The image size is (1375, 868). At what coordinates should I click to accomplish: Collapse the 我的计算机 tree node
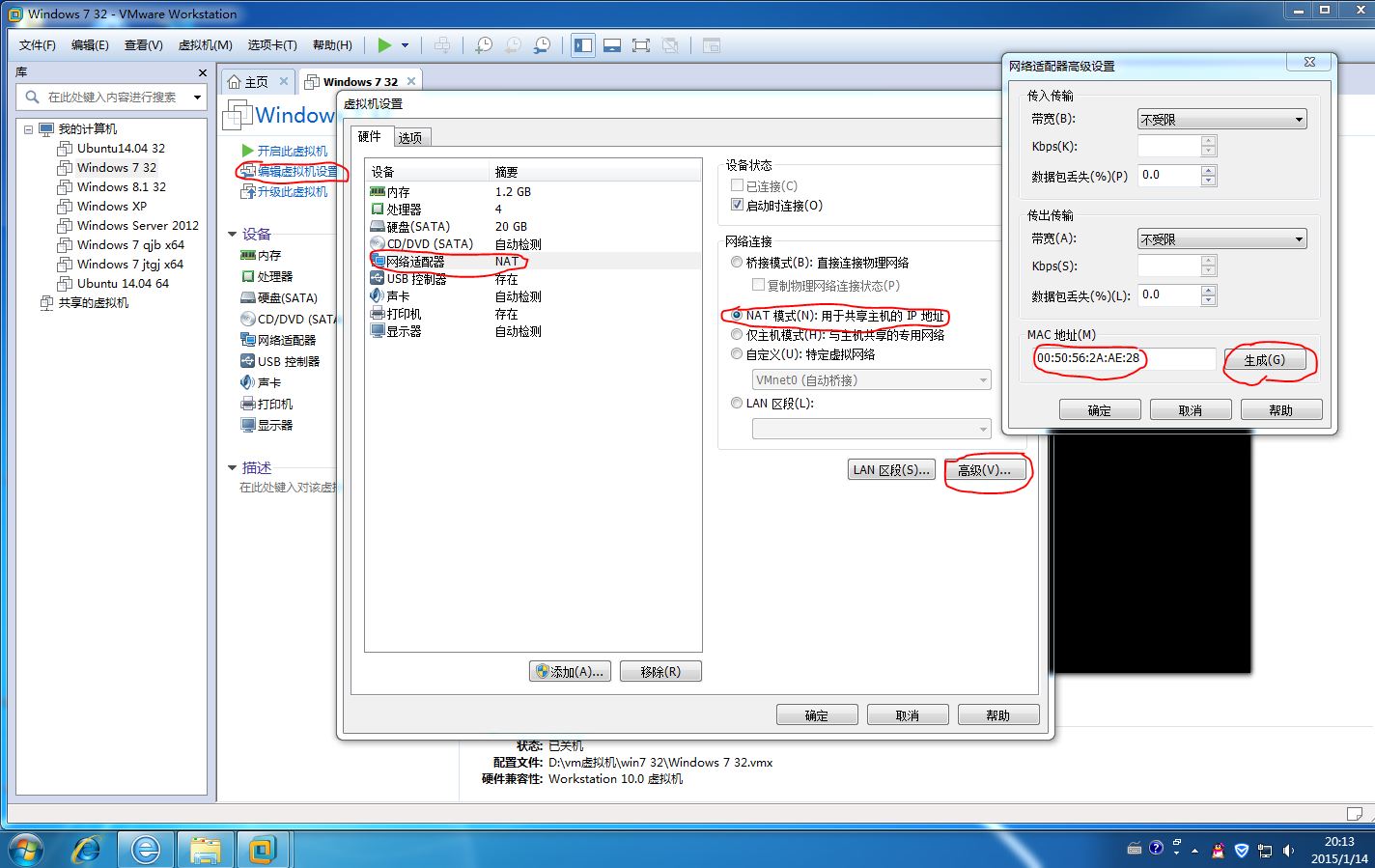tap(28, 129)
